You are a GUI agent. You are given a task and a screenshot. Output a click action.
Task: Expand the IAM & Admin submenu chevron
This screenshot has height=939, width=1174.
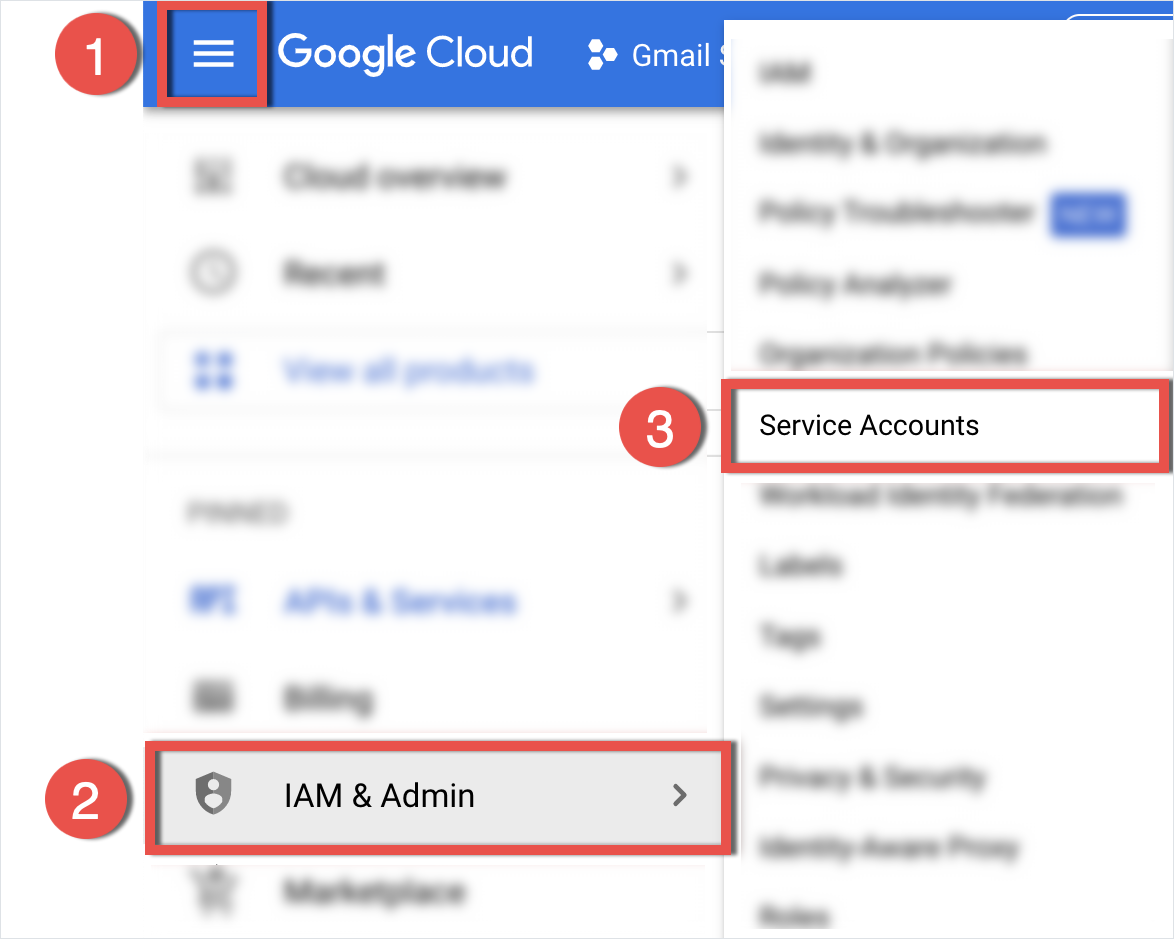(x=679, y=794)
